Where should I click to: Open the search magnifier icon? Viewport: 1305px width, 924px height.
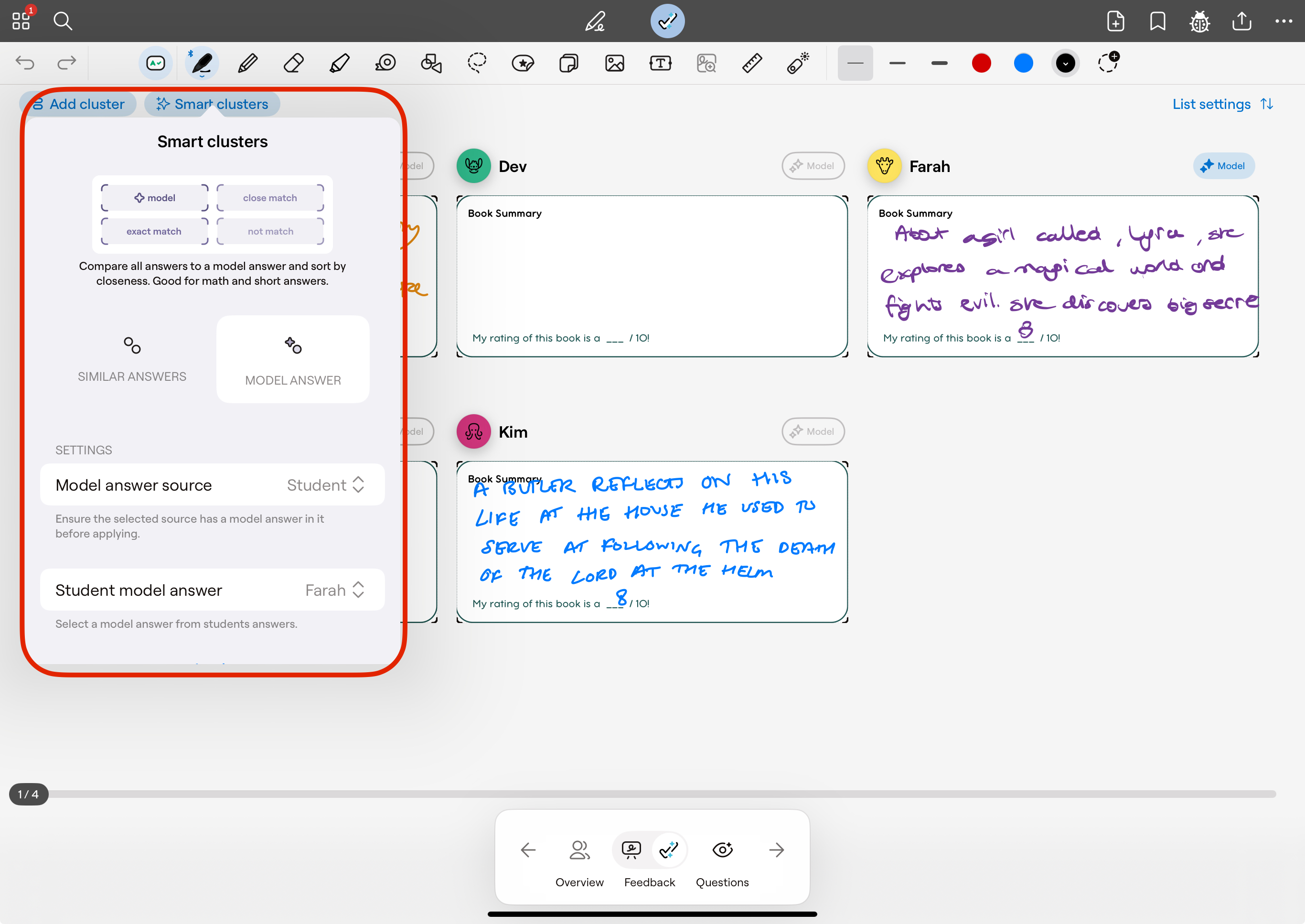(x=63, y=21)
